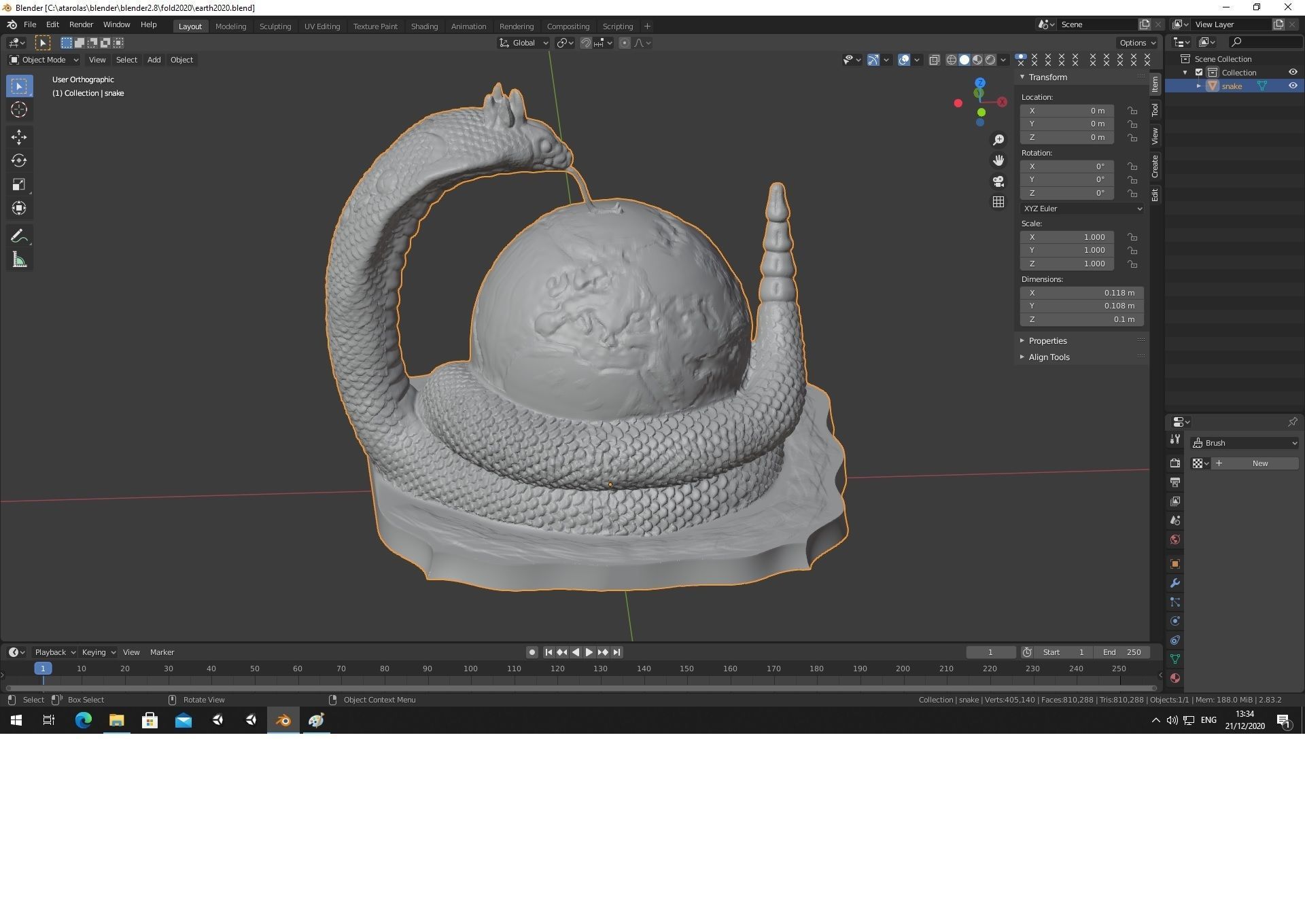Image resolution: width=1305 pixels, height=924 pixels.
Task: Open the Tool sidebar tab
Action: pyautogui.click(x=1155, y=109)
